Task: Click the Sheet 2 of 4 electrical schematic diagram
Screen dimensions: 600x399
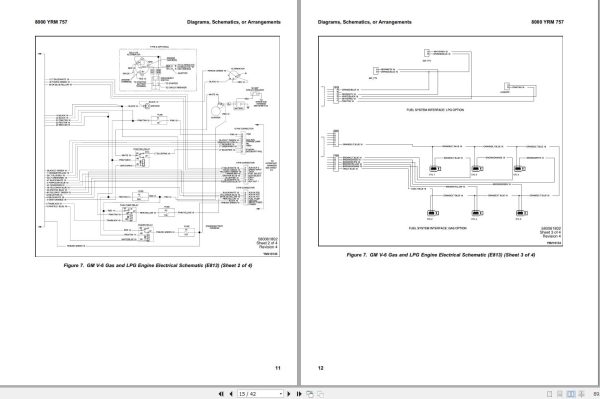Action: coord(157,146)
